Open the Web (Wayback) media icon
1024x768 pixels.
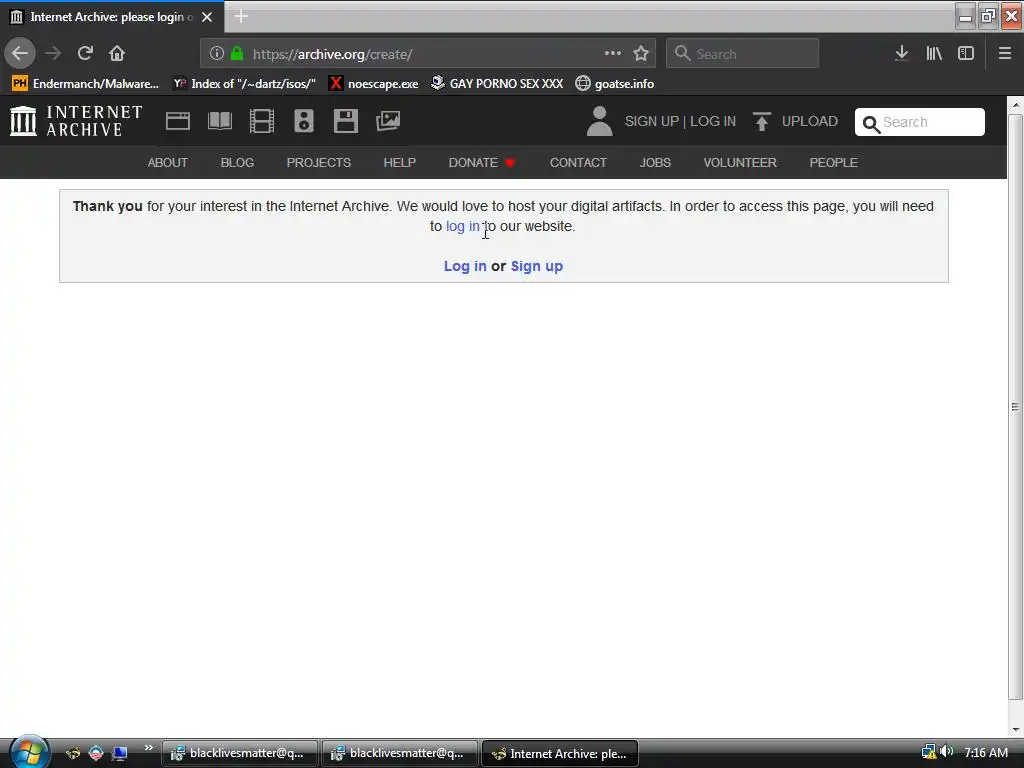[x=178, y=121]
